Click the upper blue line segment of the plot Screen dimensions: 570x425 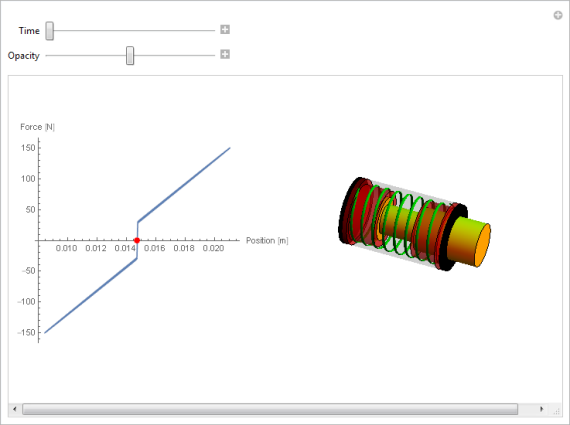pyautogui.click(x=184, y=185)
